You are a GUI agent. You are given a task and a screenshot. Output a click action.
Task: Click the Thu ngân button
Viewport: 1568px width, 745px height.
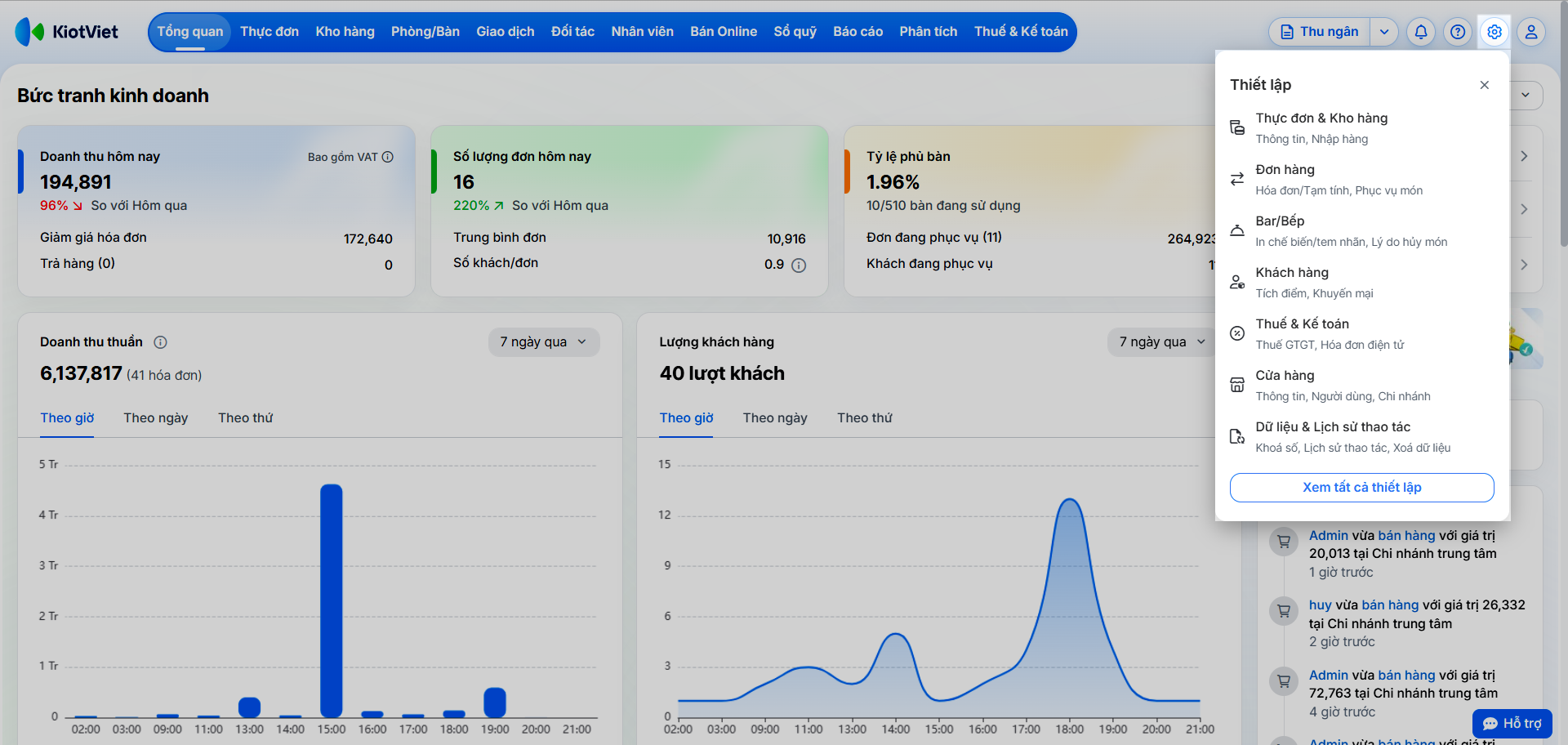[1320, 32]
